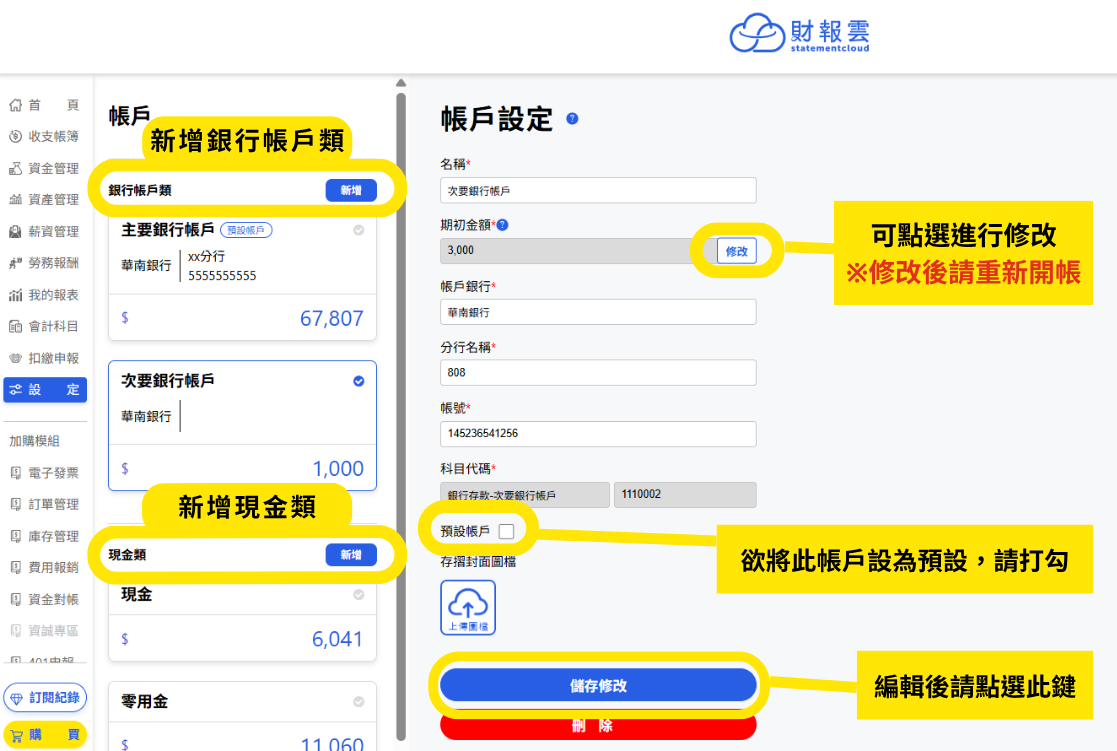The height and width of the screenshot is (751, 1117).
Task: Select the check mark on 次要銀行帳戶 card
Action: (x=359, y=381)
